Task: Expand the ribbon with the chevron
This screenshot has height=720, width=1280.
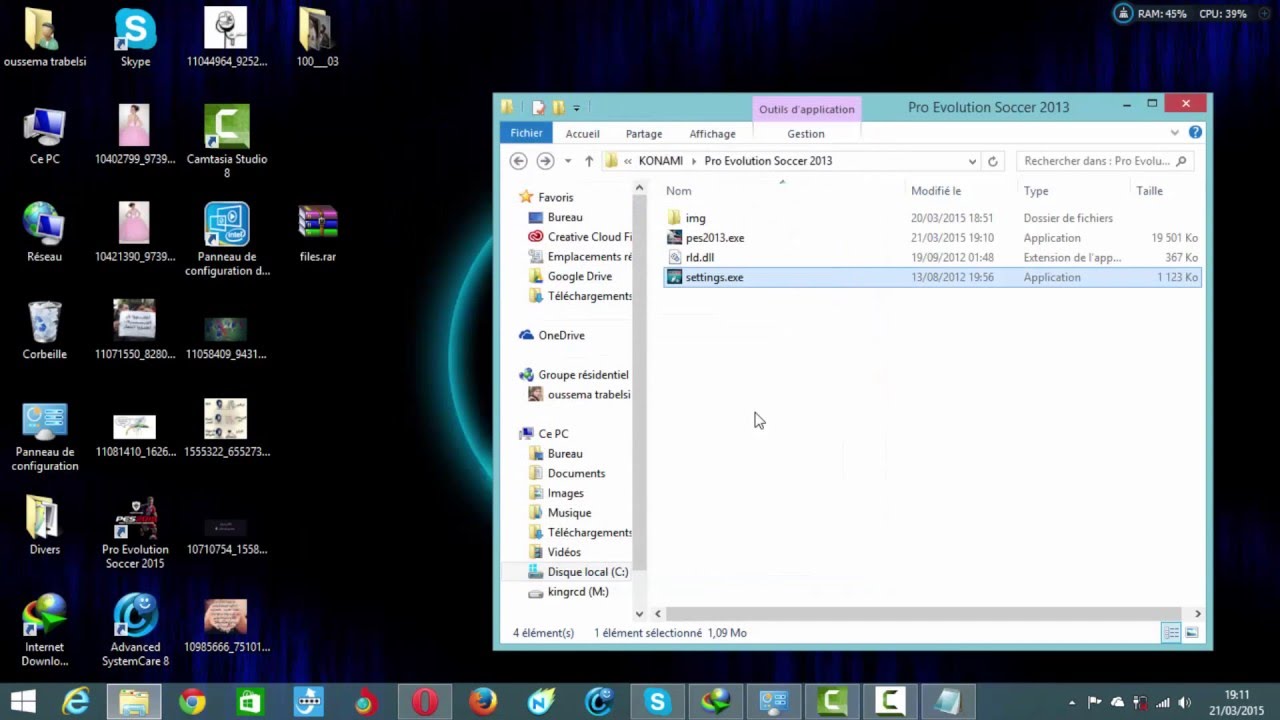Action: [x=1175, y=132]
